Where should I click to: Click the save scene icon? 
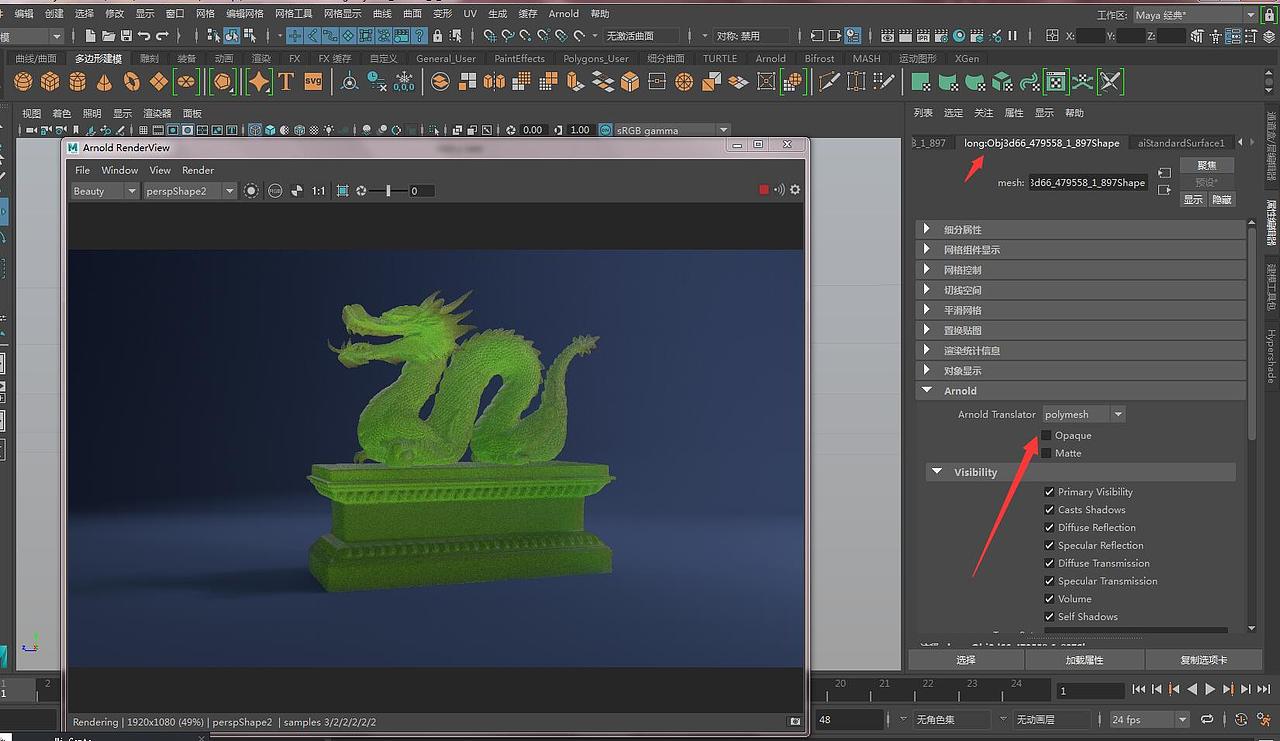click(127, 36)
